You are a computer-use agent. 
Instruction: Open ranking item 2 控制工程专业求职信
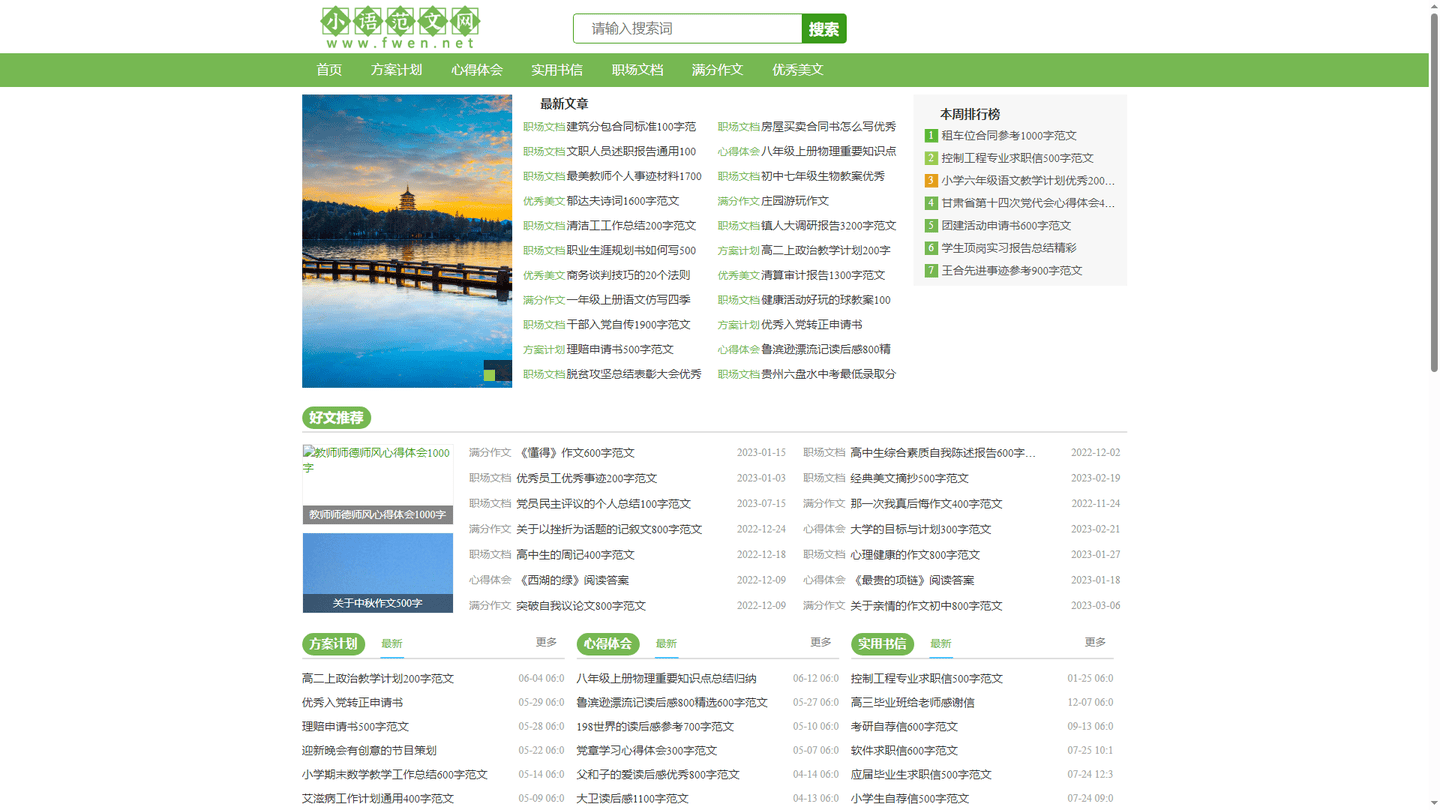[1017, 158]
